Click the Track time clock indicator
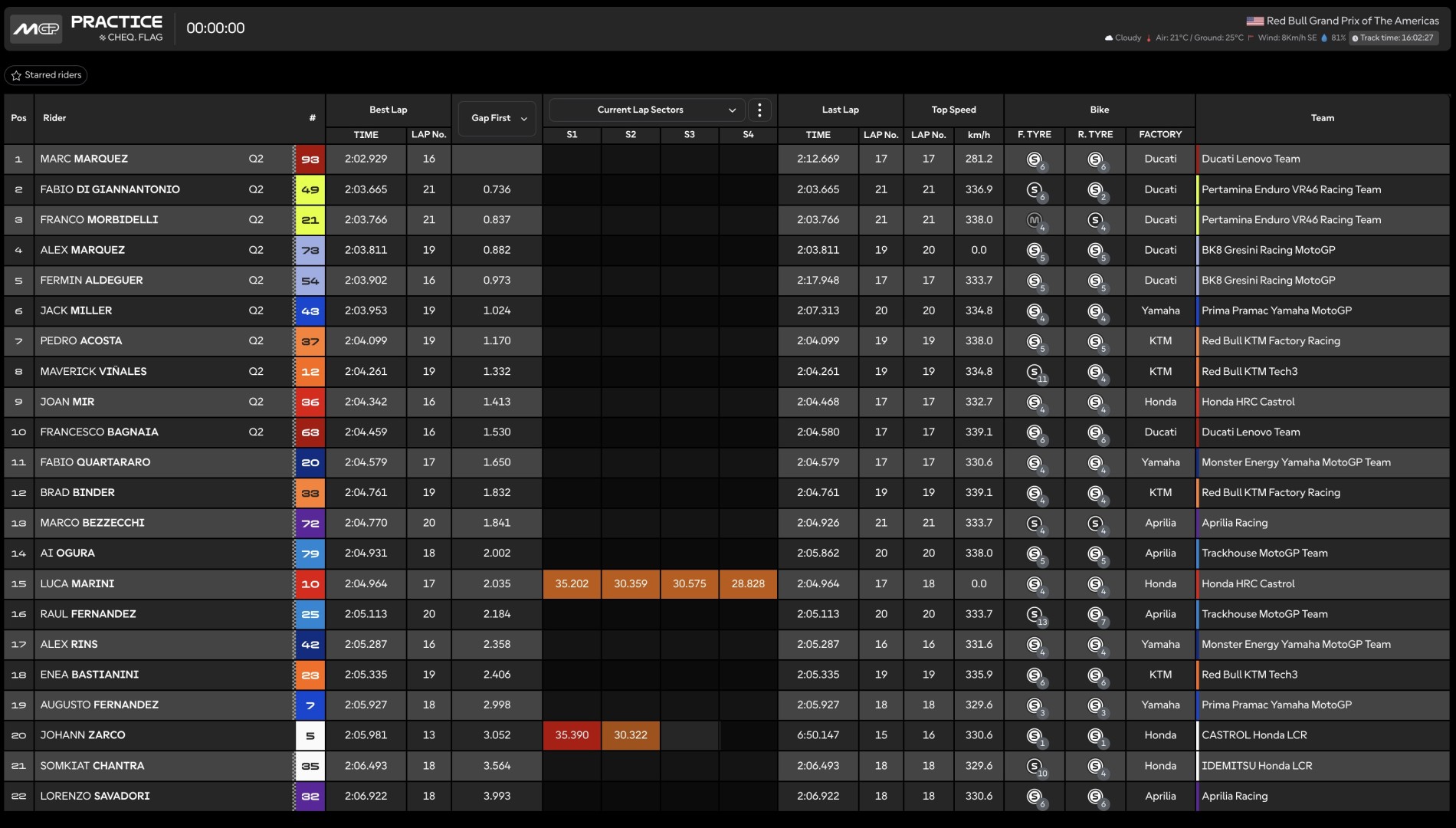Screen dimensions: 1456x828 (x=1393, y=38)
